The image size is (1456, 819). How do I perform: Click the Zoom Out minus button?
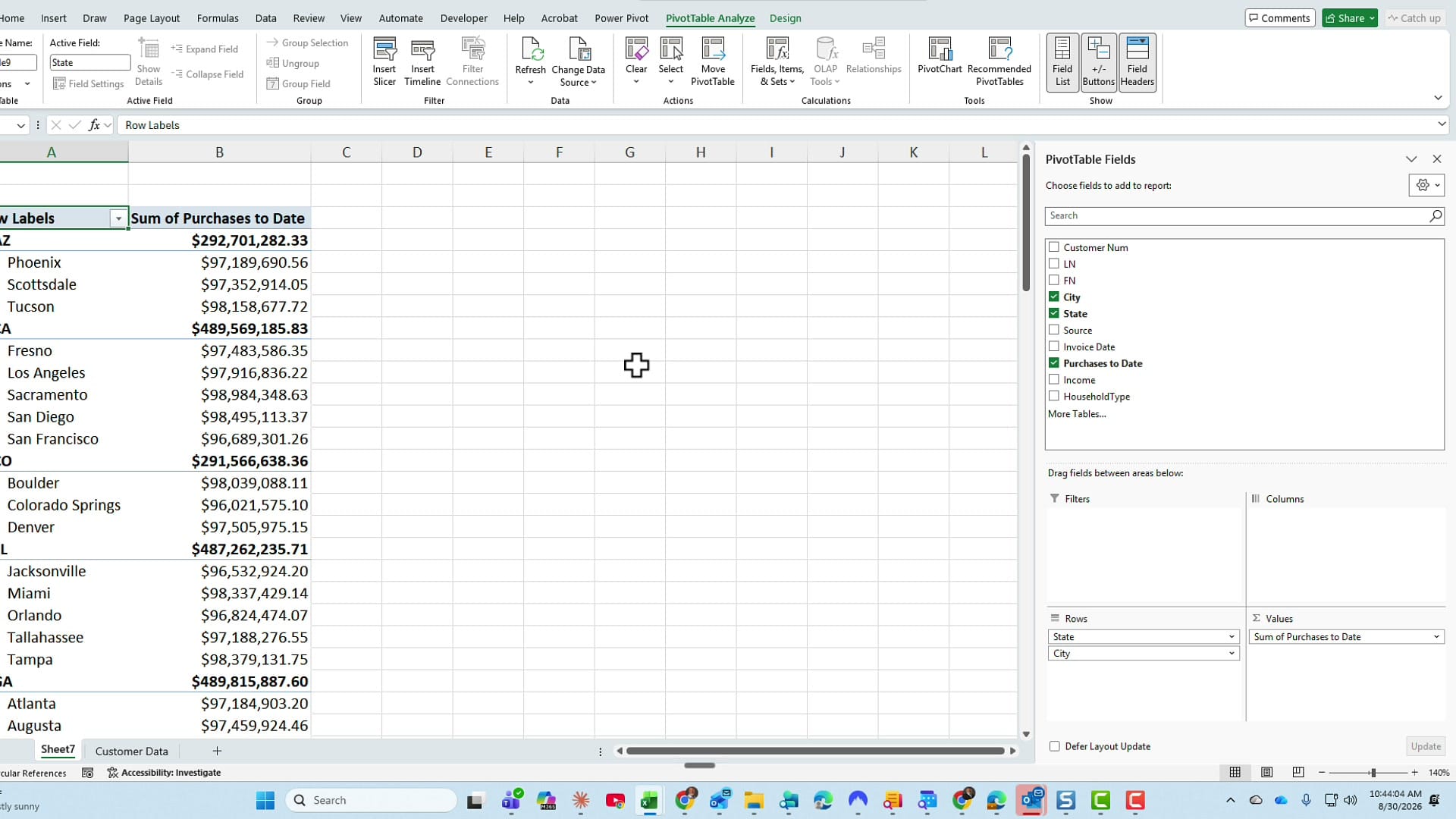(x=1322, y=773)
